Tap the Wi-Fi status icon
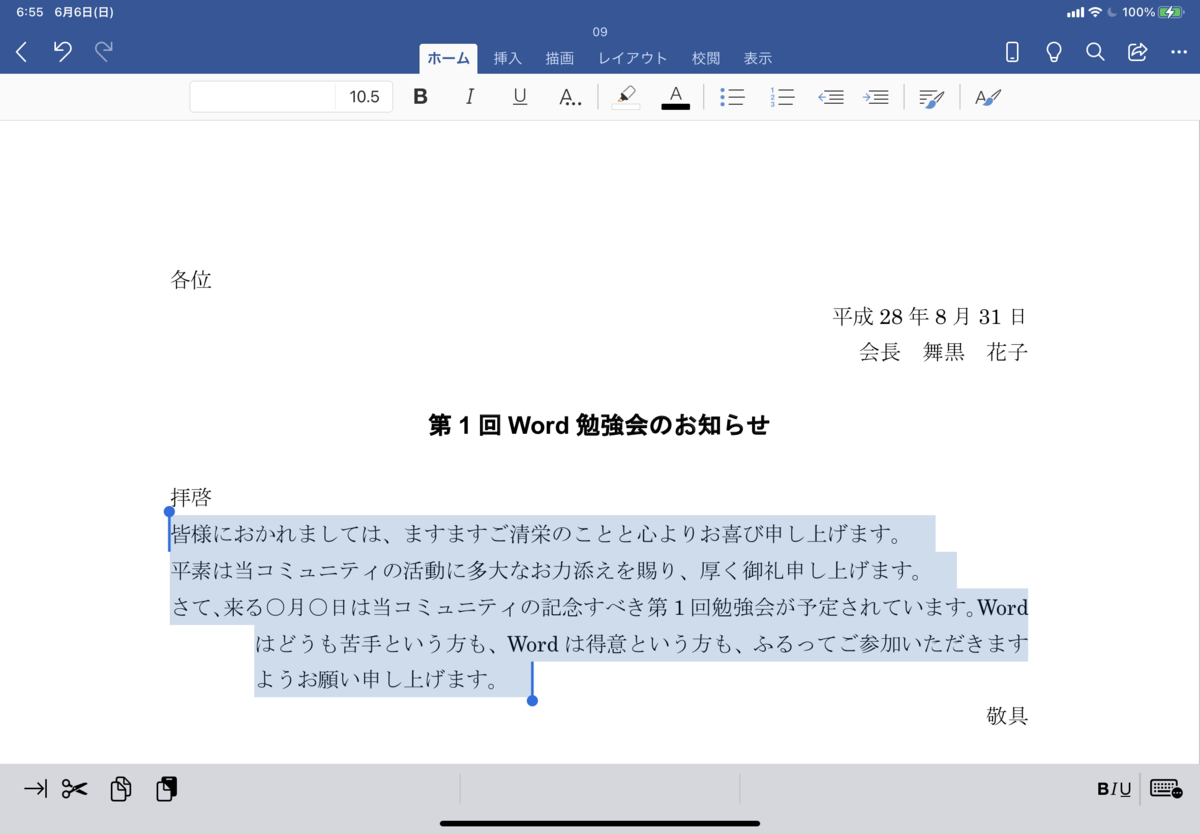This screenshot has height=834, width=1200. click(1096, 12)
